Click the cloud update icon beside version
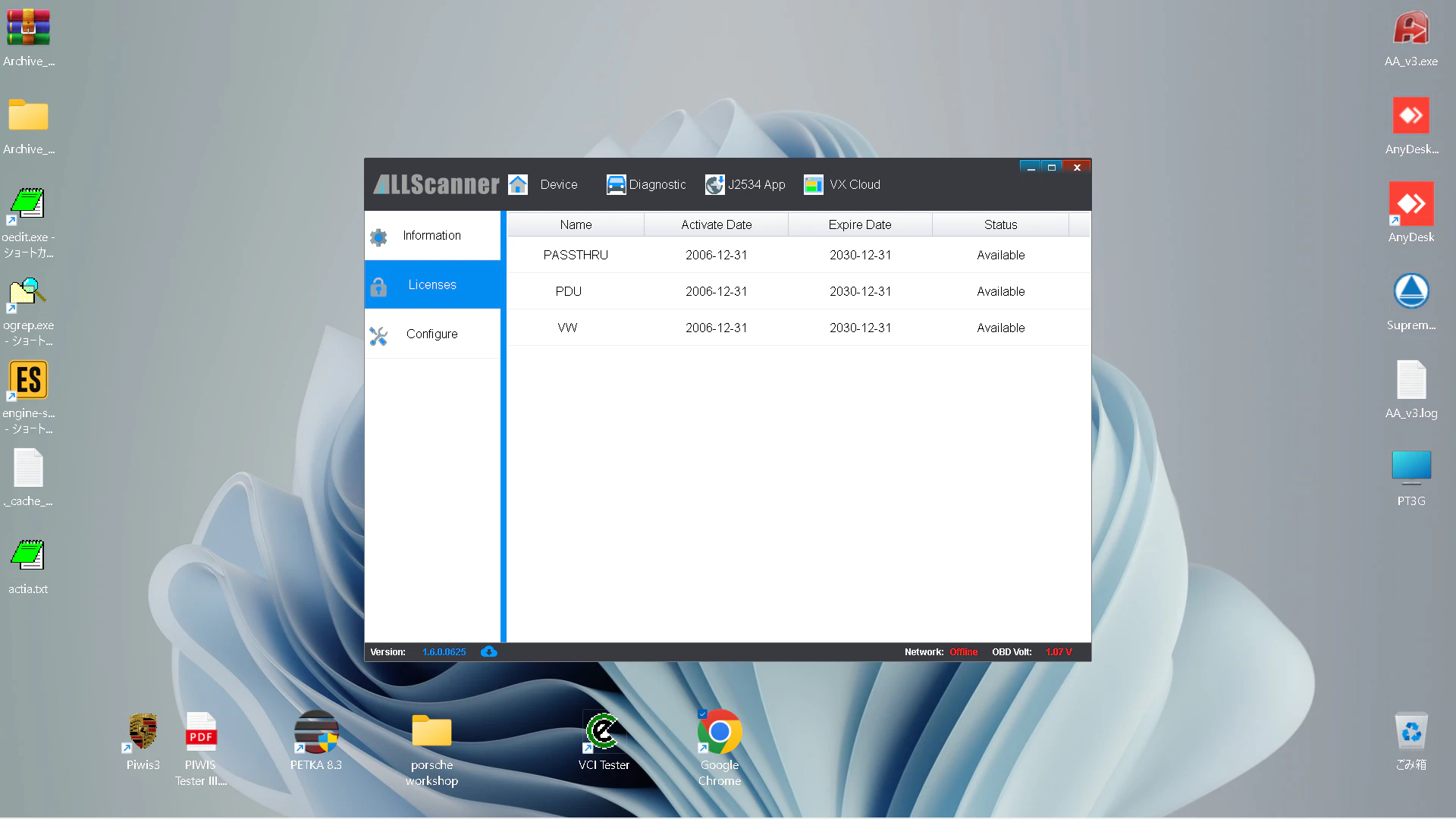1456x819 pixels. pyautogui.click(x=489, y=651)
